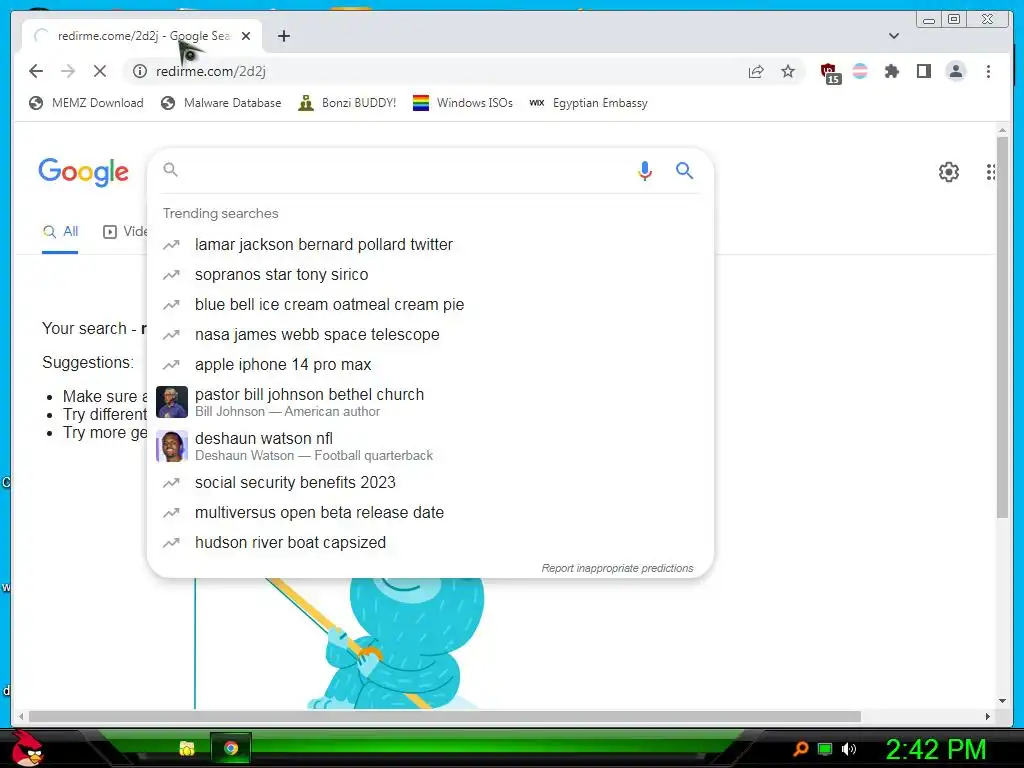This screenshot has width=1024, height=768.
Task: Open the striped flag extension icon
Action: click(860, 71)
